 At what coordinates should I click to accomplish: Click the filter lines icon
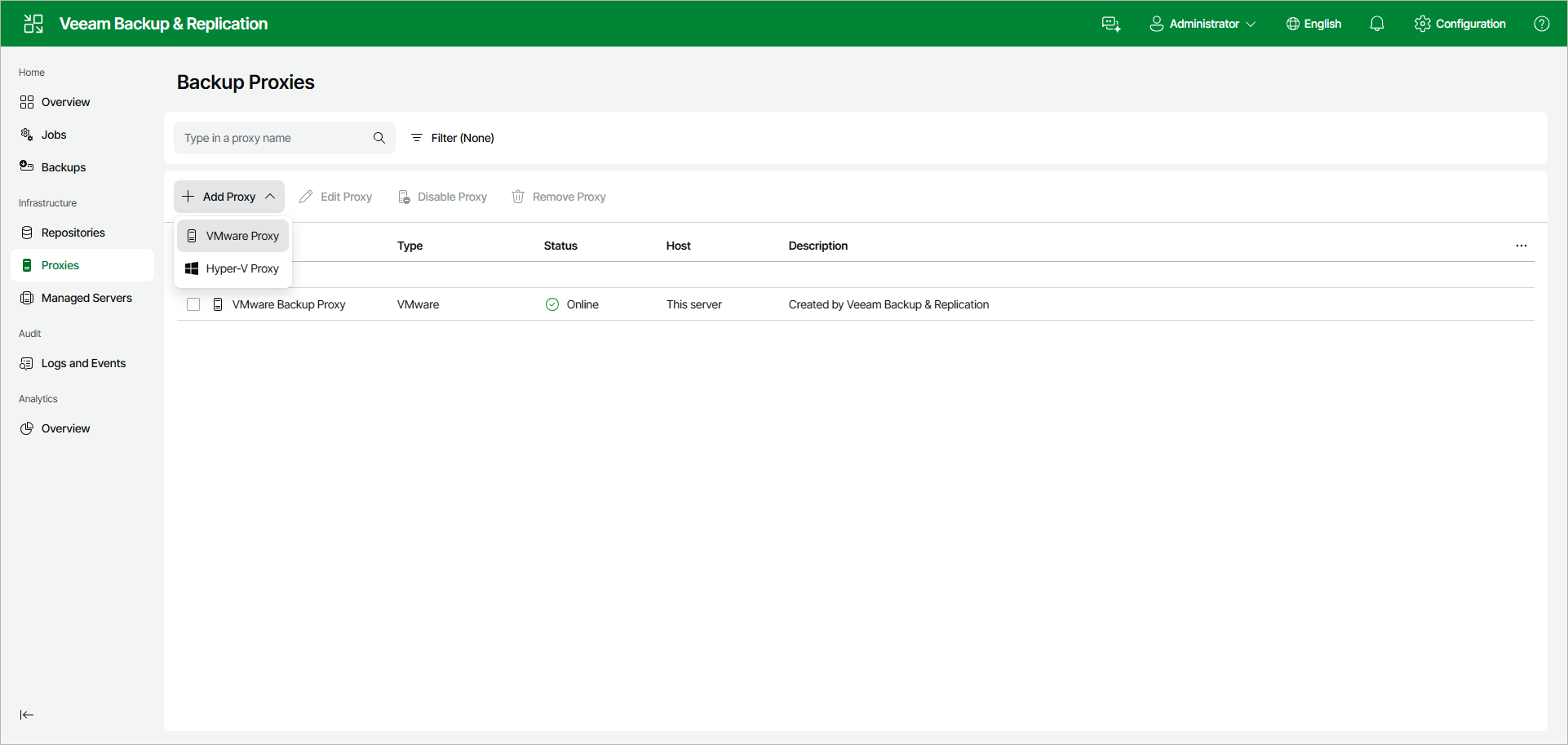[x=417, y=138]
